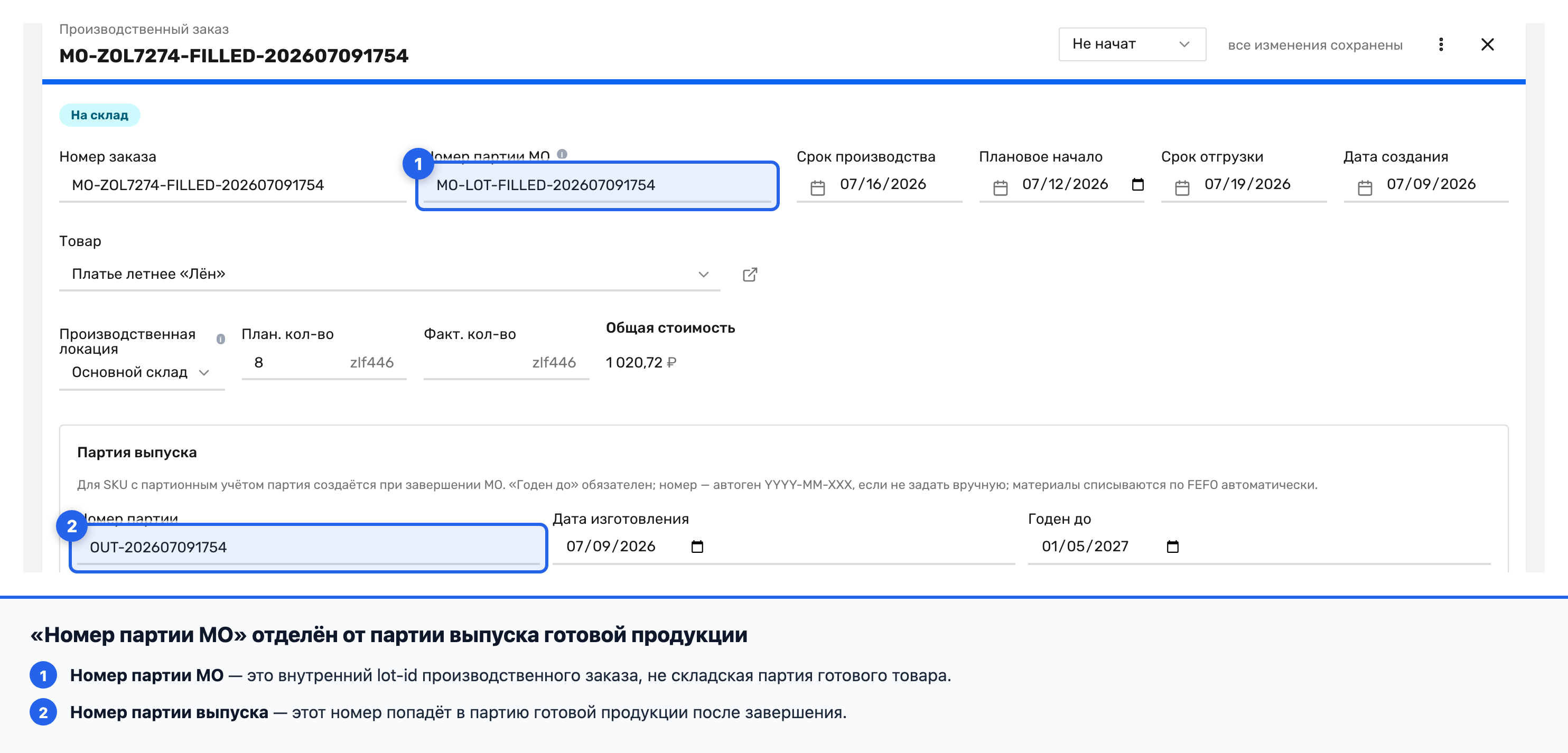Click the 'все изменения сохранены' status text

pos(1315,45)
